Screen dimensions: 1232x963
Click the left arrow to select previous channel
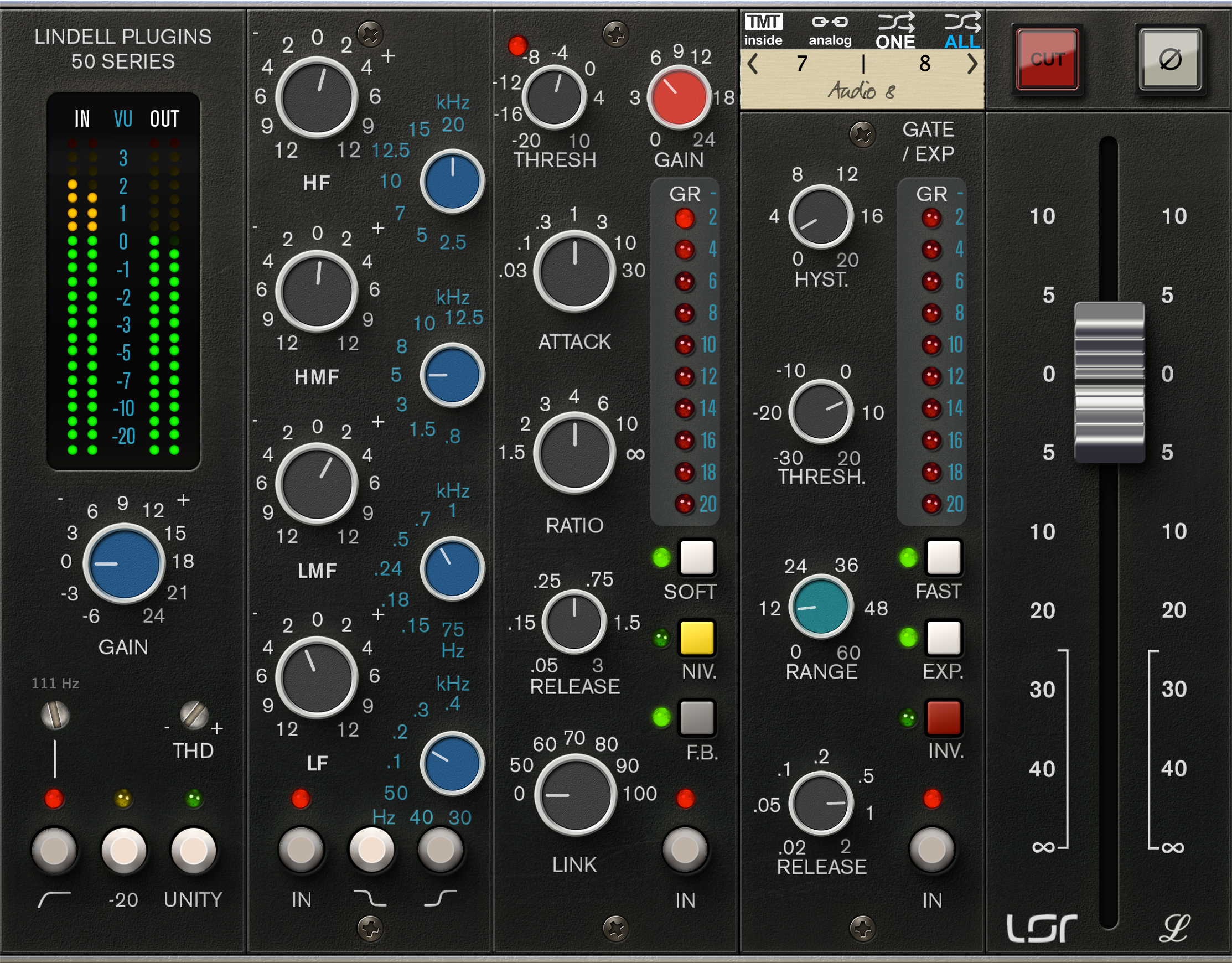click(x=753, y=65)
